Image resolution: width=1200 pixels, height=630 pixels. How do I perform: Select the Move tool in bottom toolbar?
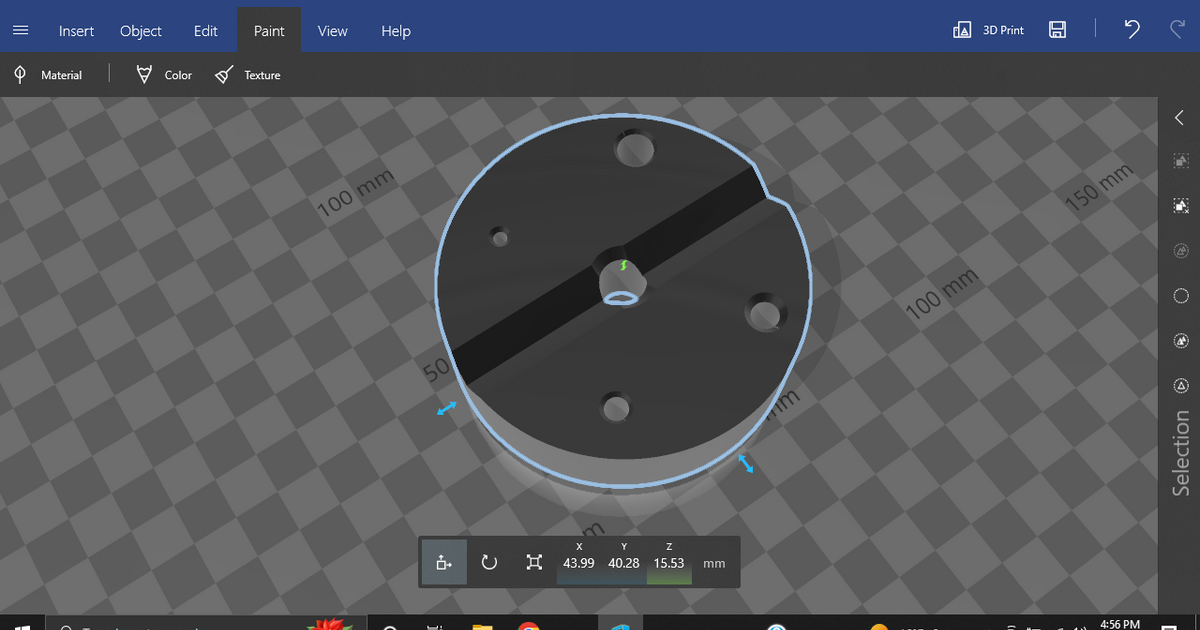click(x=444, y=563)
